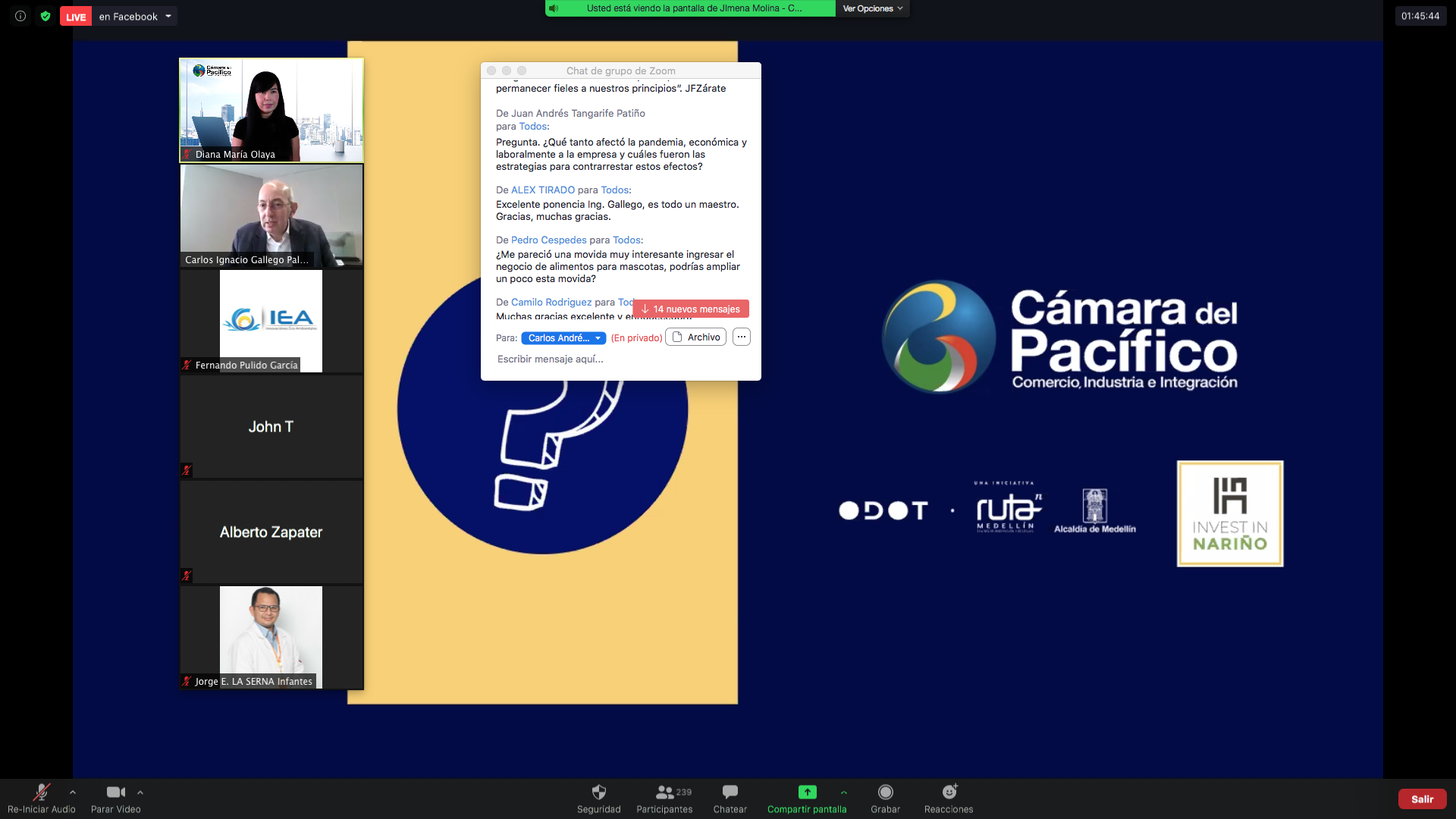The image size is (1456, 819).
Task: Click the red LIVE indicator badge
Action: pyautogui.click(x=76, y=17)
